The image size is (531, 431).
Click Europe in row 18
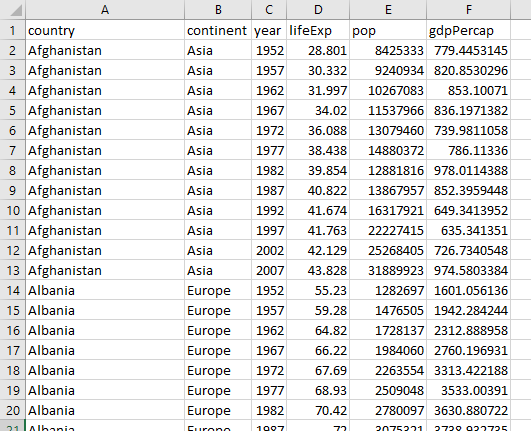(x=218, y=370)
